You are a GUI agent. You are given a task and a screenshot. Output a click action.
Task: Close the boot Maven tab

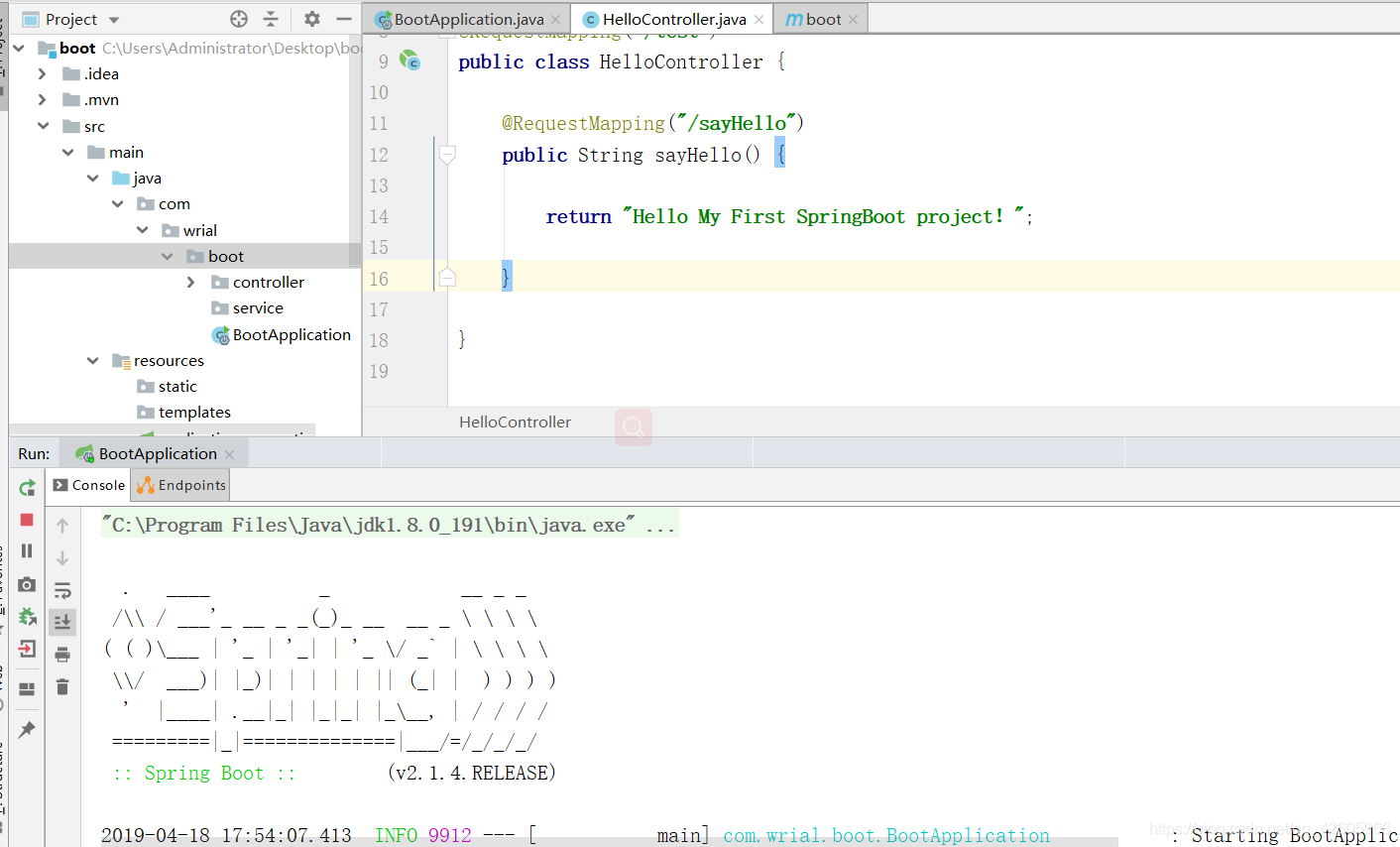(853, 19)
